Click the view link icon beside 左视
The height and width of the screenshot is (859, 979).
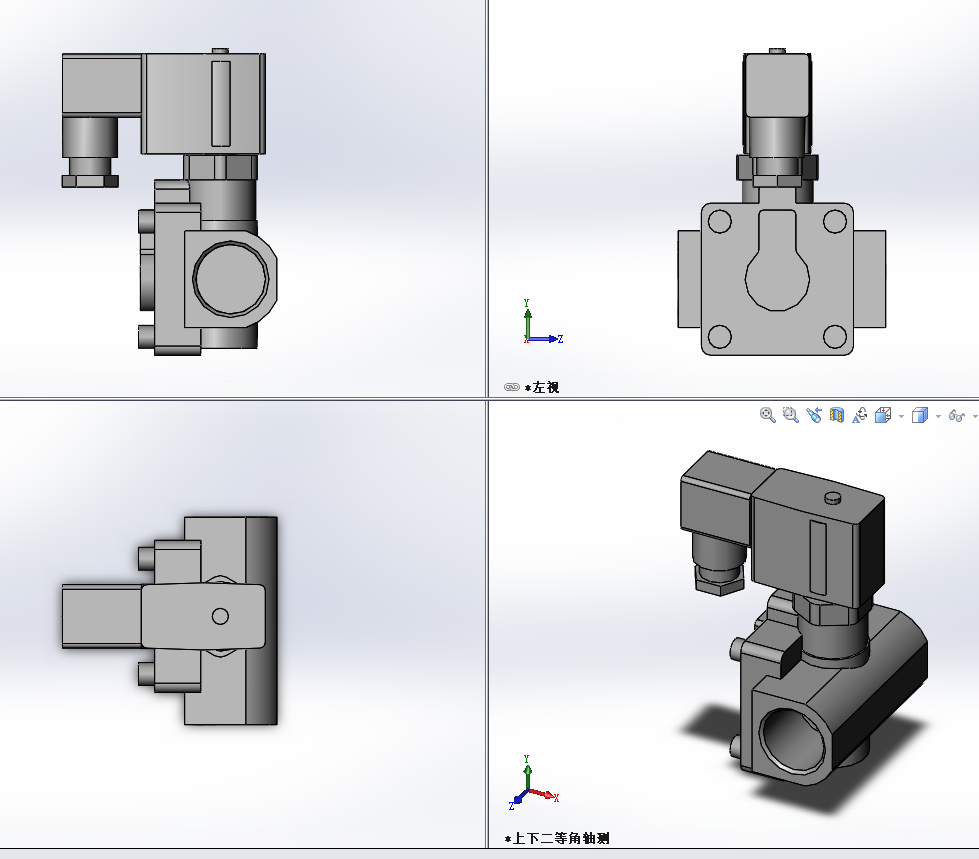[x=512, y=387]
